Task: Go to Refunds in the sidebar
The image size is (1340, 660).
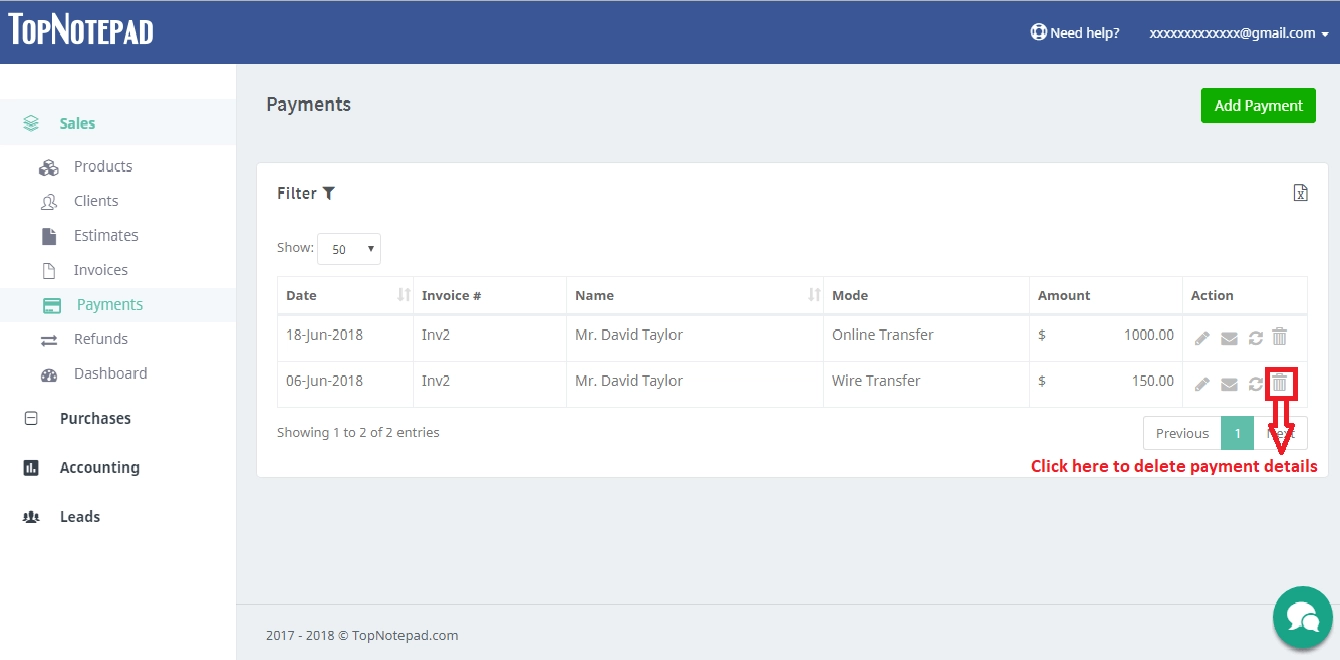Action: point(100,339)
